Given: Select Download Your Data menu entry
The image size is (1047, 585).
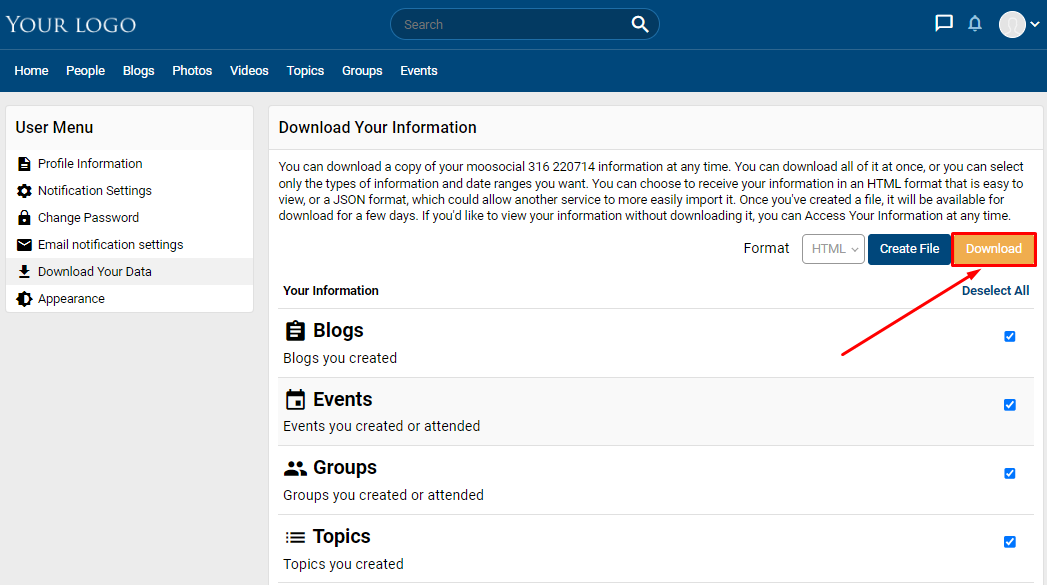Looking at the screenshot, I should click(x=130, y=272).
